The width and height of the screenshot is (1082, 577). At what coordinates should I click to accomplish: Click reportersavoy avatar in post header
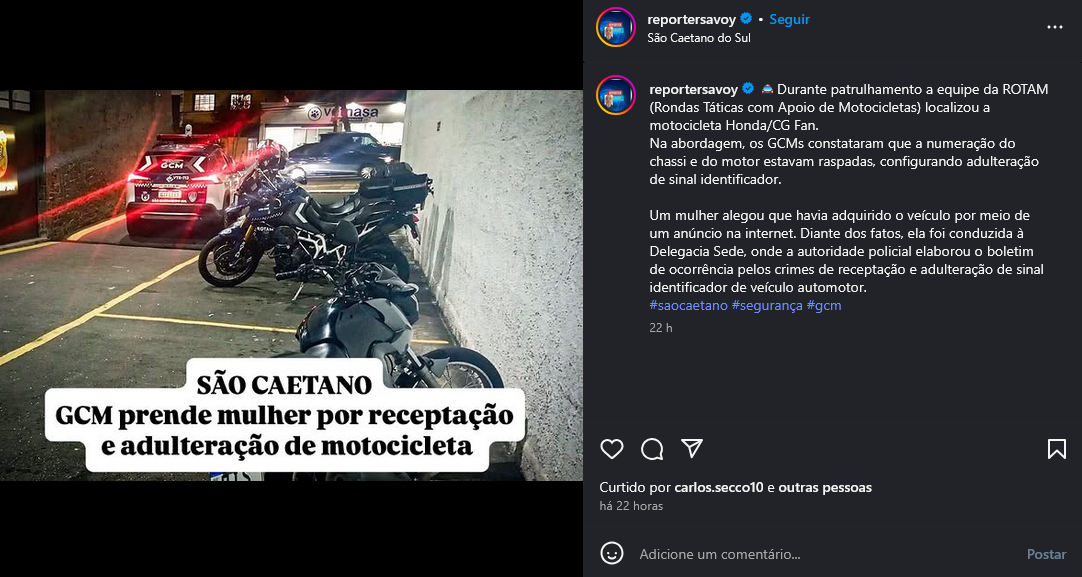tap(616, 28)
